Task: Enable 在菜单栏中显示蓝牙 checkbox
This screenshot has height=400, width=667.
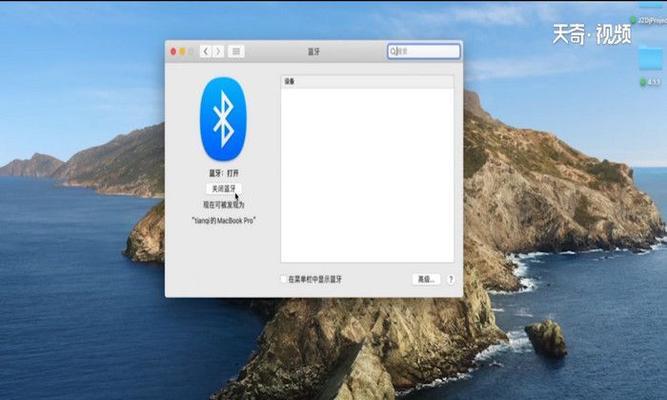Action: tap(283, 279)
